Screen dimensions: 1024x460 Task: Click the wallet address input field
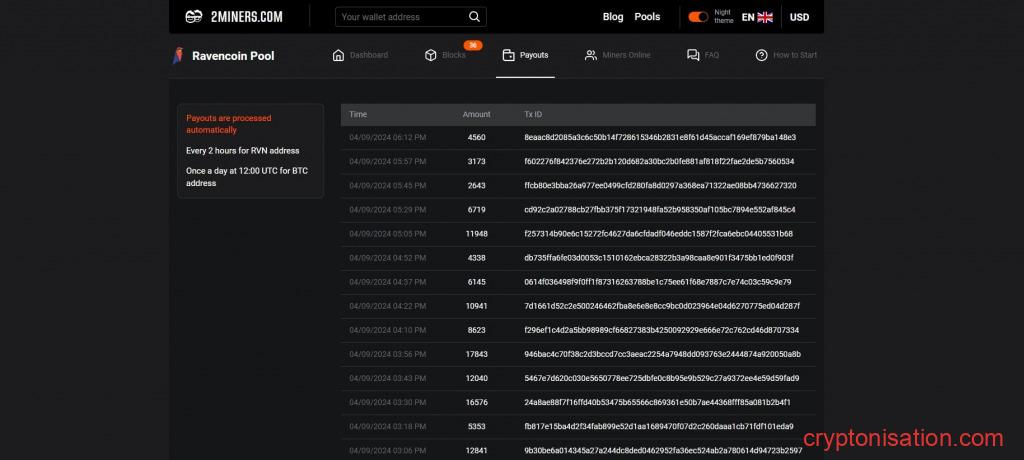(x=401, y=17)
